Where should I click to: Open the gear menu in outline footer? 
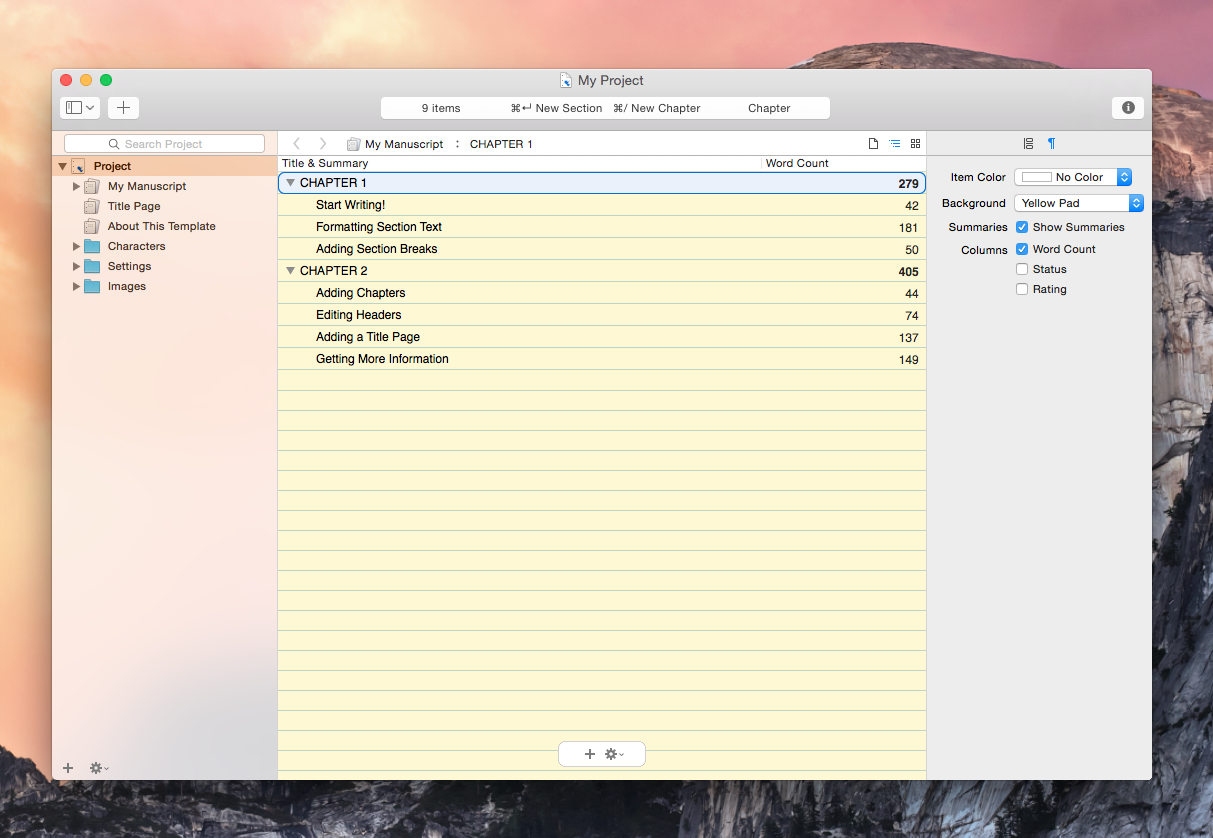tap(614, 754)
